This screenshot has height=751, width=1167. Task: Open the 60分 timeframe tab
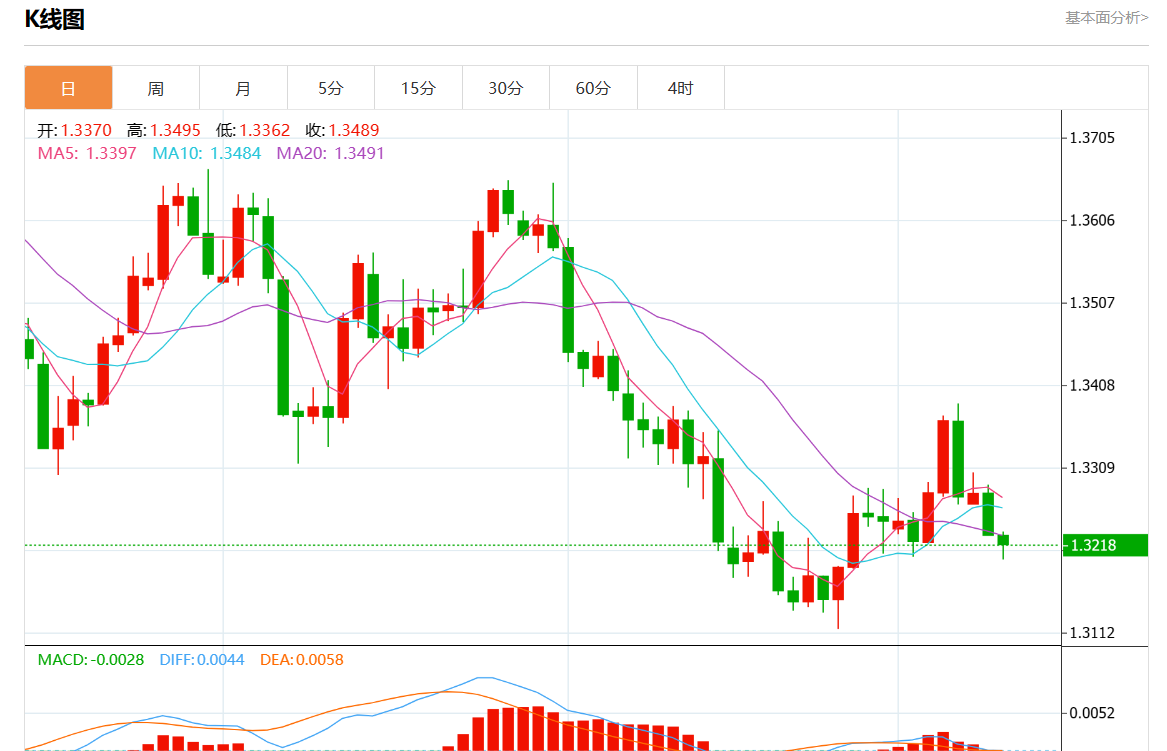593,88
